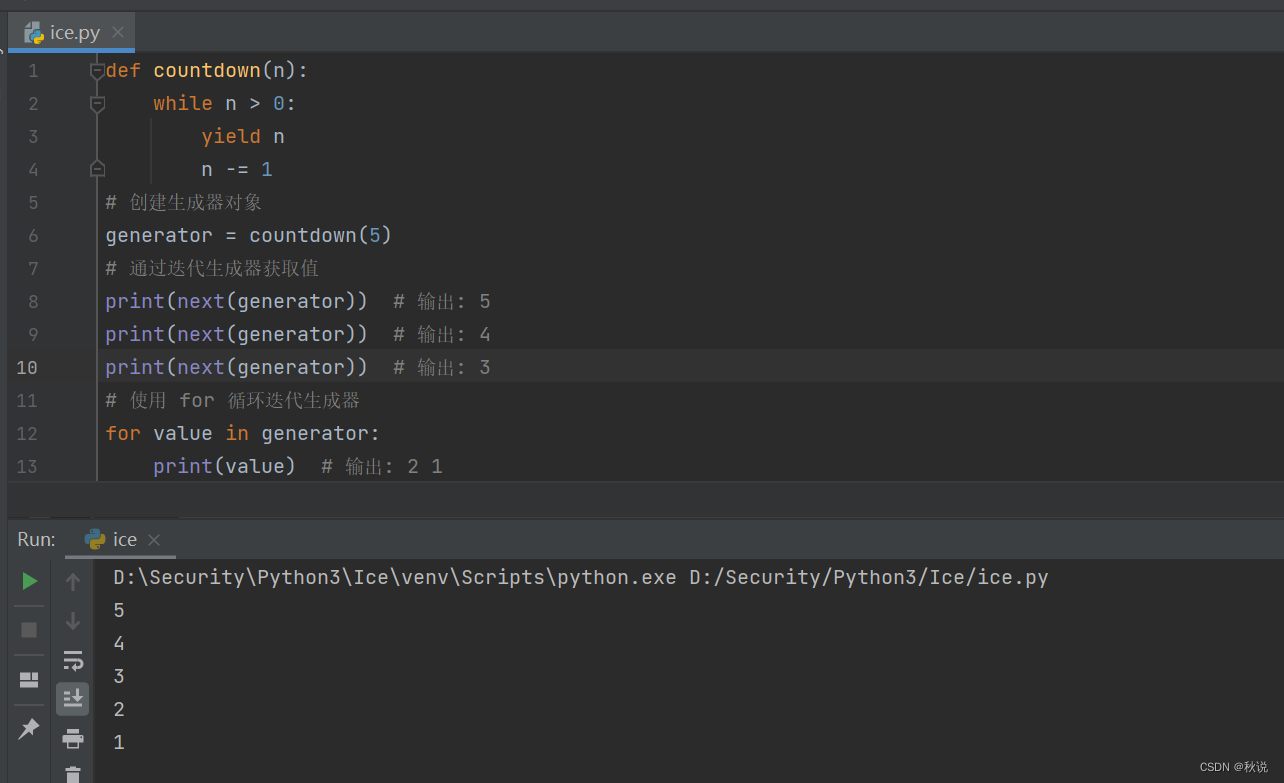Rerun the ice script with green play icon
Viewport: 1284px width, 783px height.
30,581
